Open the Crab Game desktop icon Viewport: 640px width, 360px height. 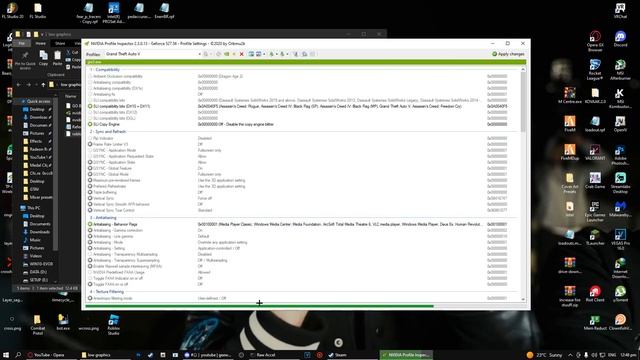[x=595, y=180]
